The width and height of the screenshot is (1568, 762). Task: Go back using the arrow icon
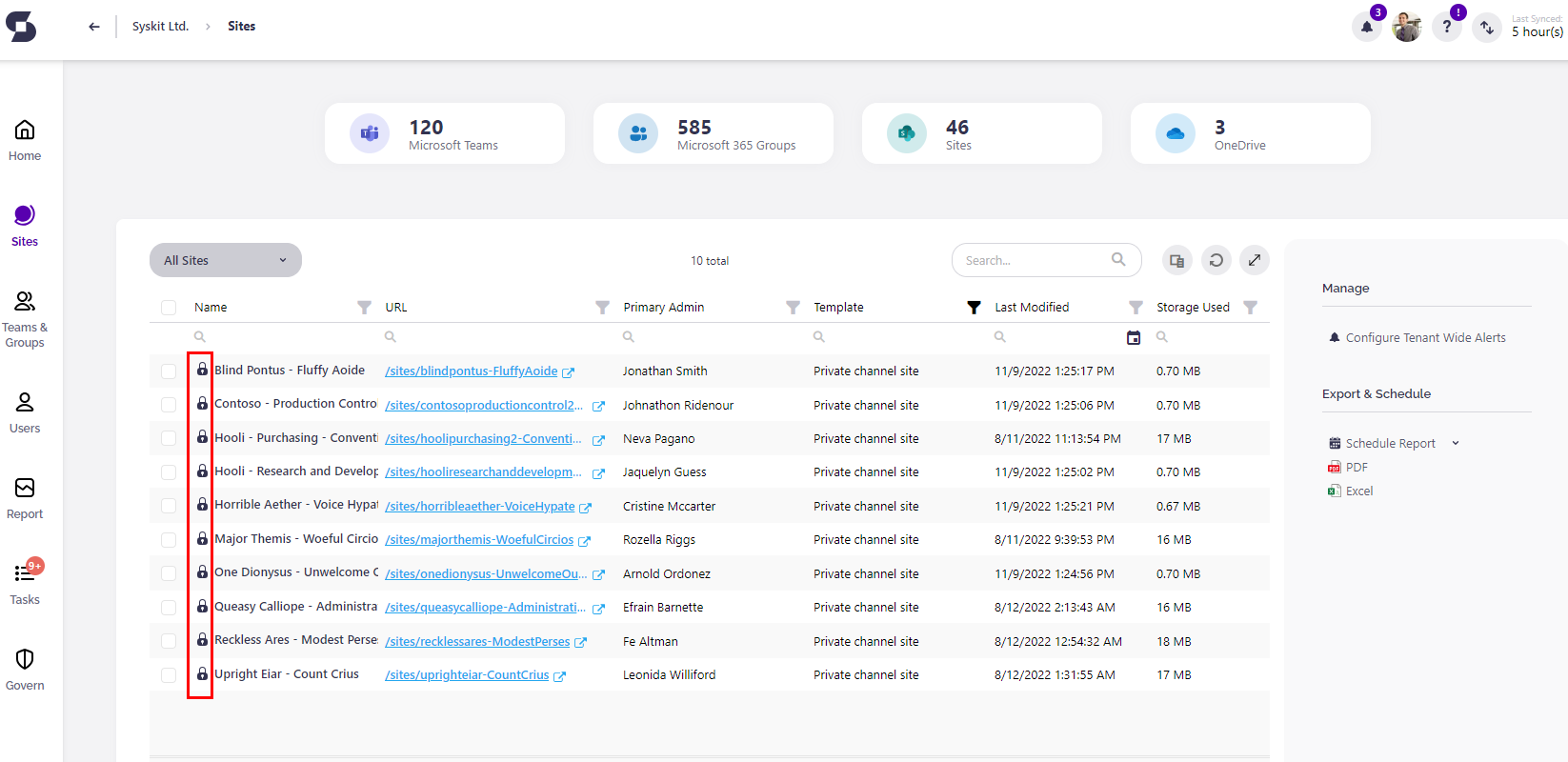94,27
